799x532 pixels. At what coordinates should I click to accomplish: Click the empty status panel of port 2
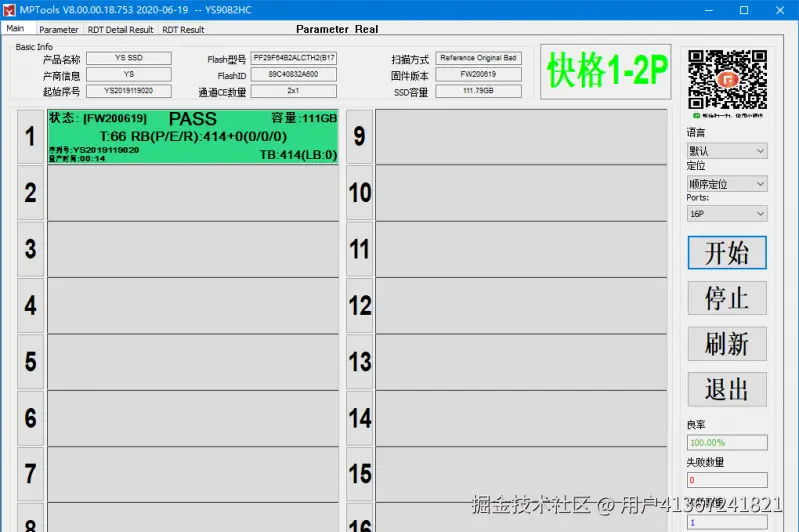pyautogui.click(x=193, y=193)
